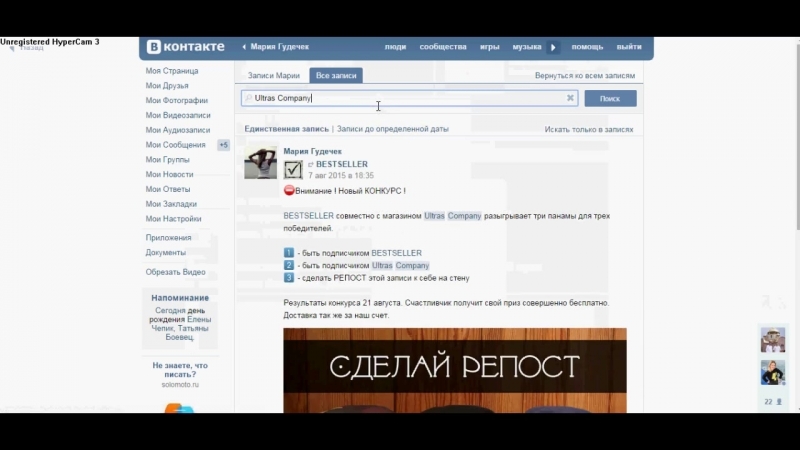
Task: Click Искать только в записях link
Action: tap(588, 130)
